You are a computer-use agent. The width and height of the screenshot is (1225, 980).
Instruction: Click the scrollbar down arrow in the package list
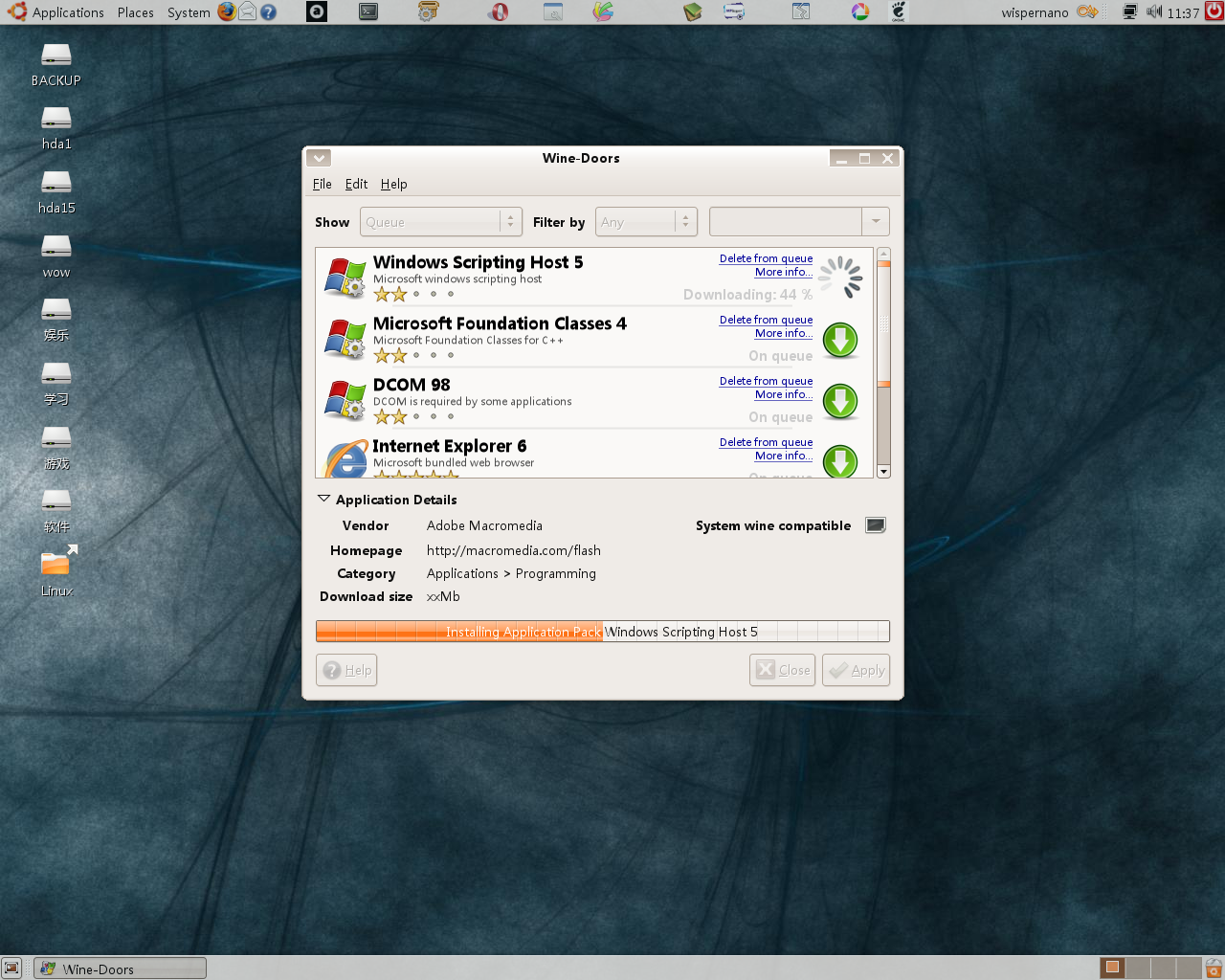coord(883,471)
